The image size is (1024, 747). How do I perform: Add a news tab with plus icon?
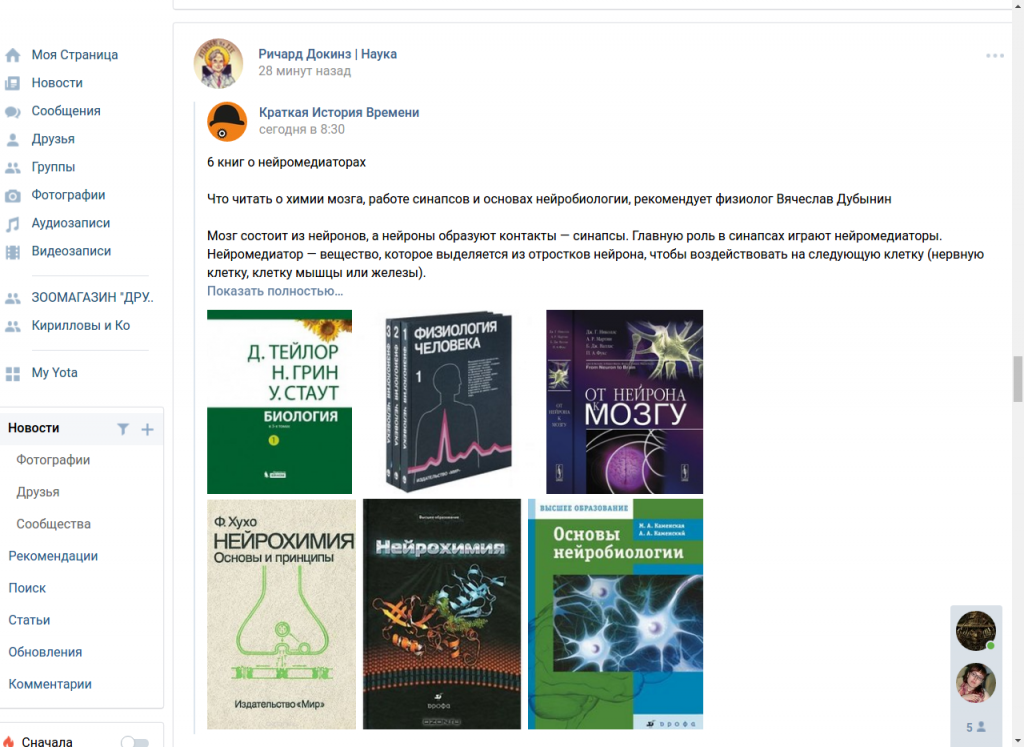pos(148,429)
